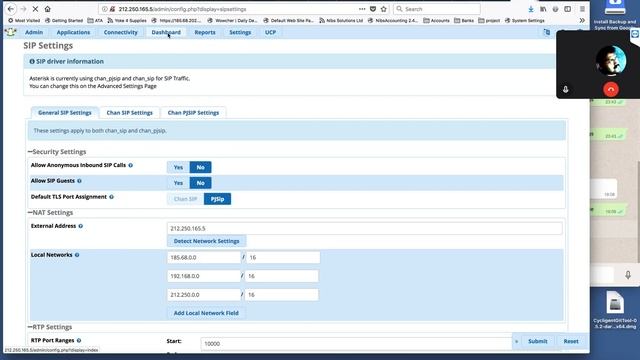Click the Pocket shield icon in address bar

tap(373, 9)
